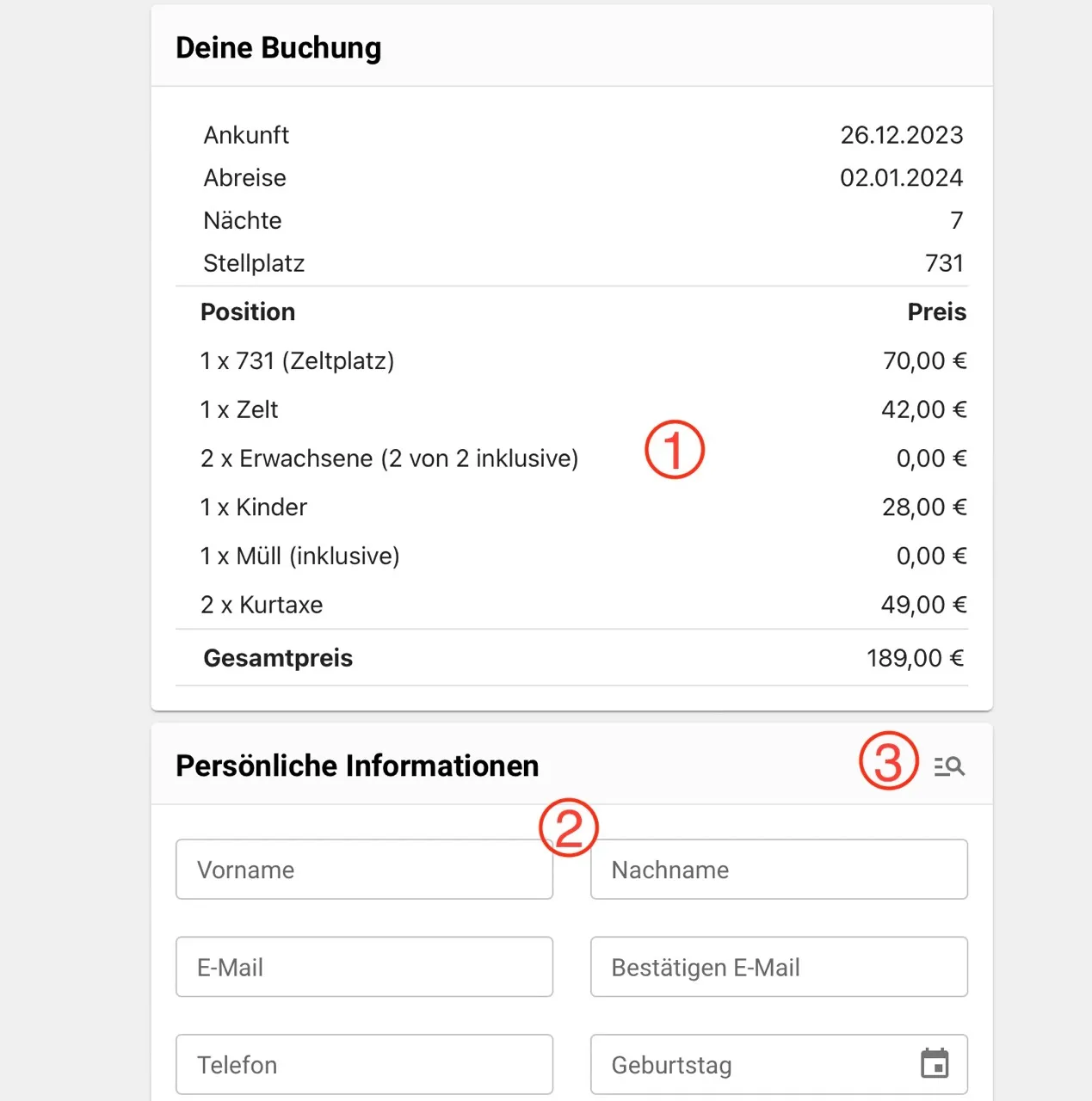Click the 1 x Kinder line item
1092x1101 pixels.
[x=254, y=507]
